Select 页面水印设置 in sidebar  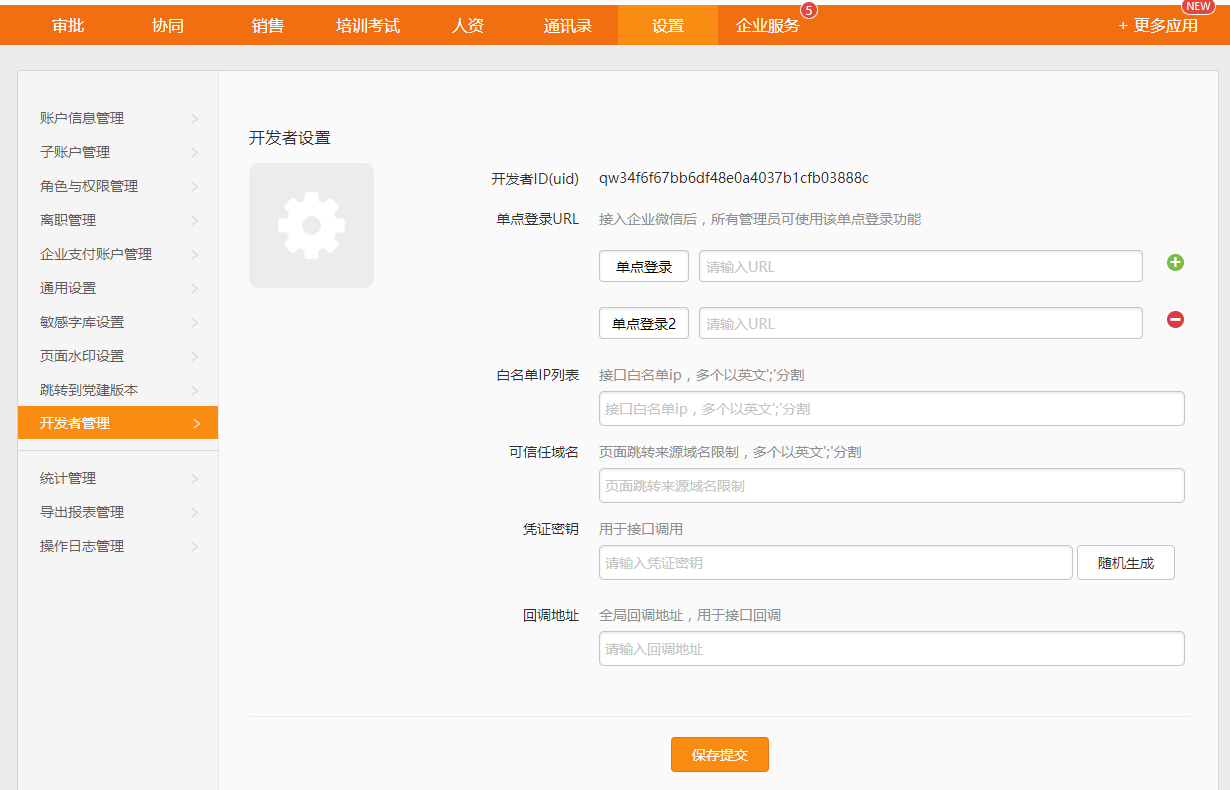pos(82,356)
